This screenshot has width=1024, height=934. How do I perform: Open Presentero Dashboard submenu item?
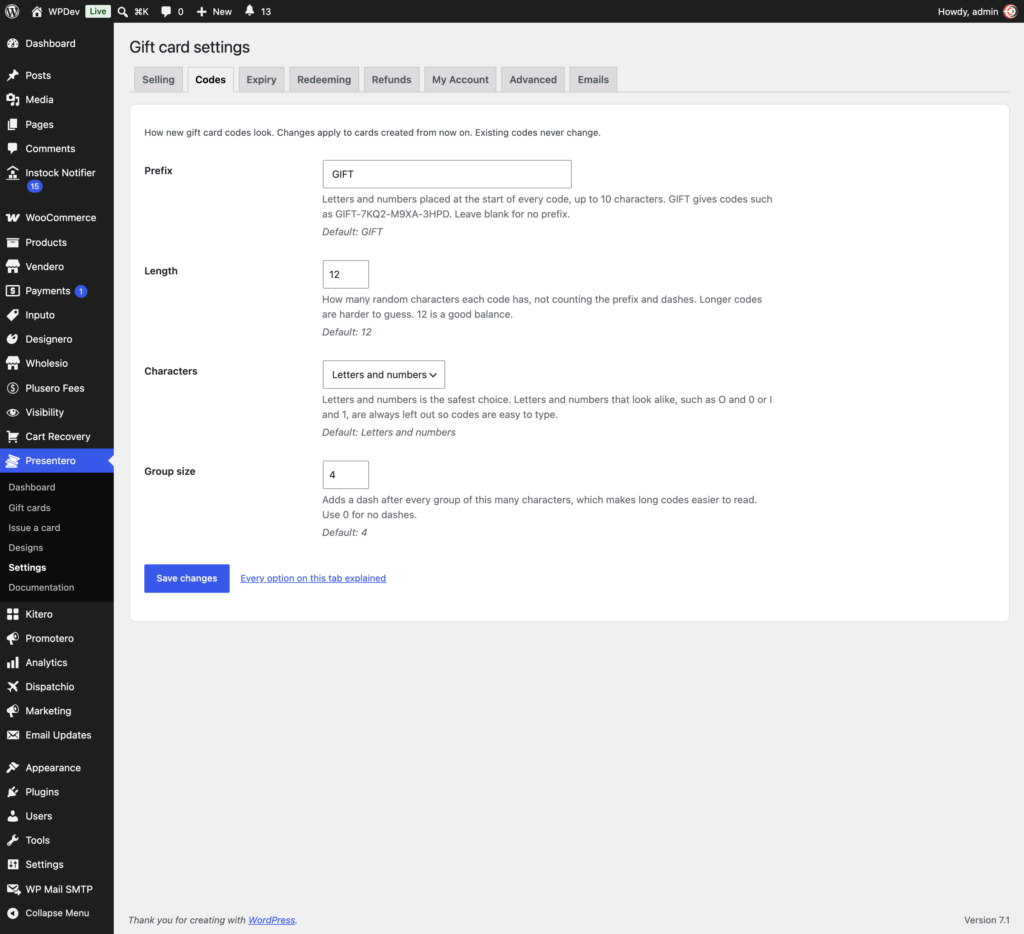[31, 487]
